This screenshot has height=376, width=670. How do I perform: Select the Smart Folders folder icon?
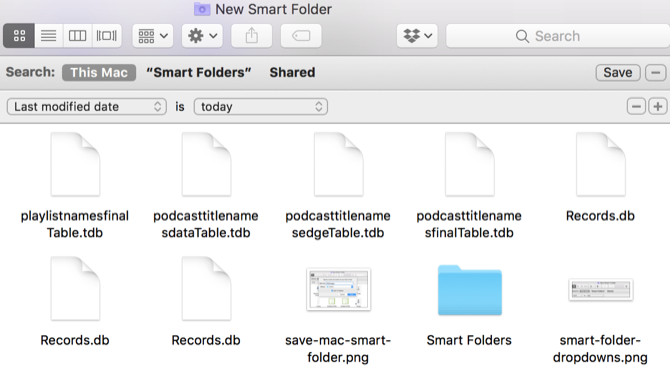coord(470,291)
